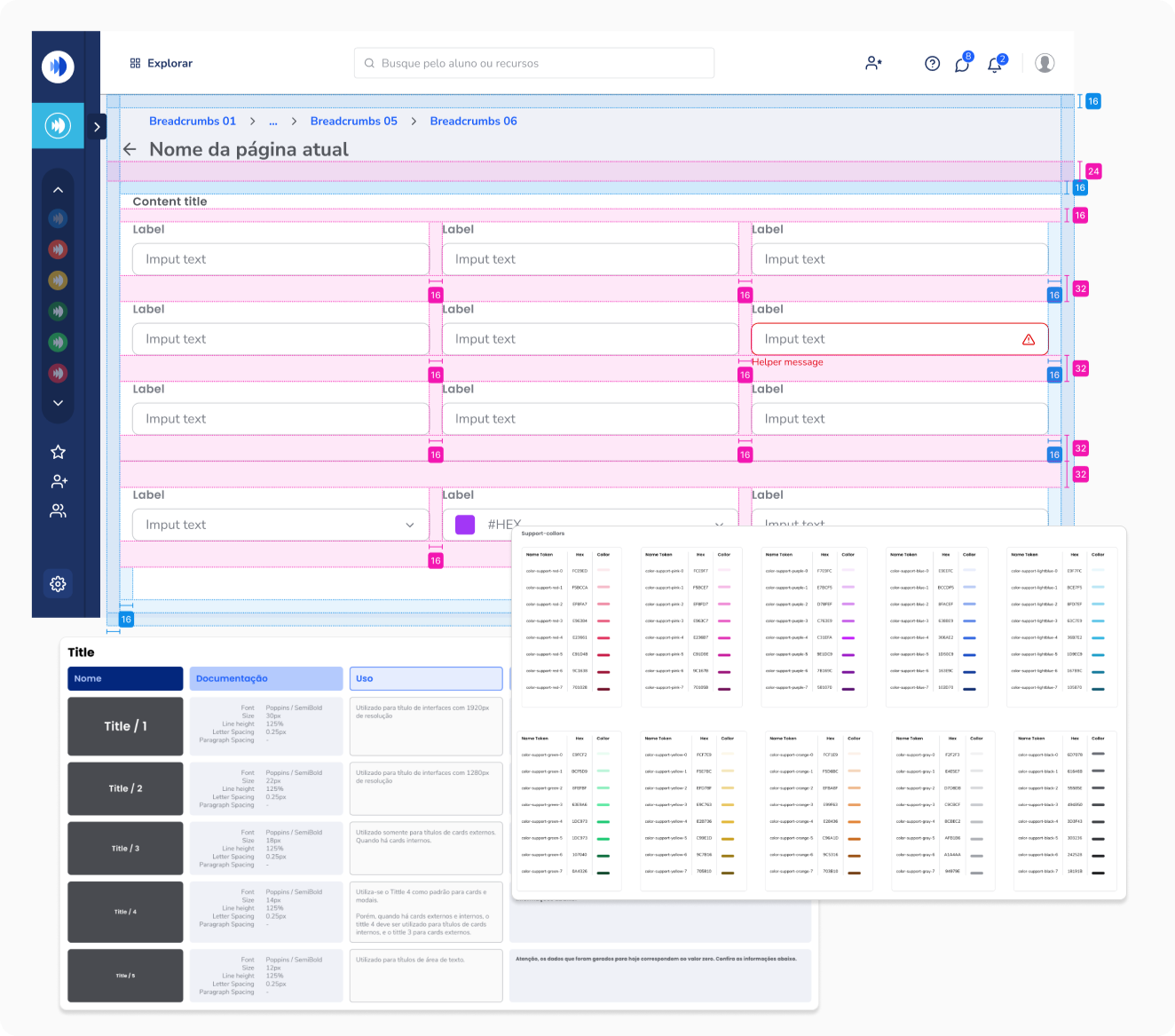Pick the color-support-red-4 swatch

(603, 637)
